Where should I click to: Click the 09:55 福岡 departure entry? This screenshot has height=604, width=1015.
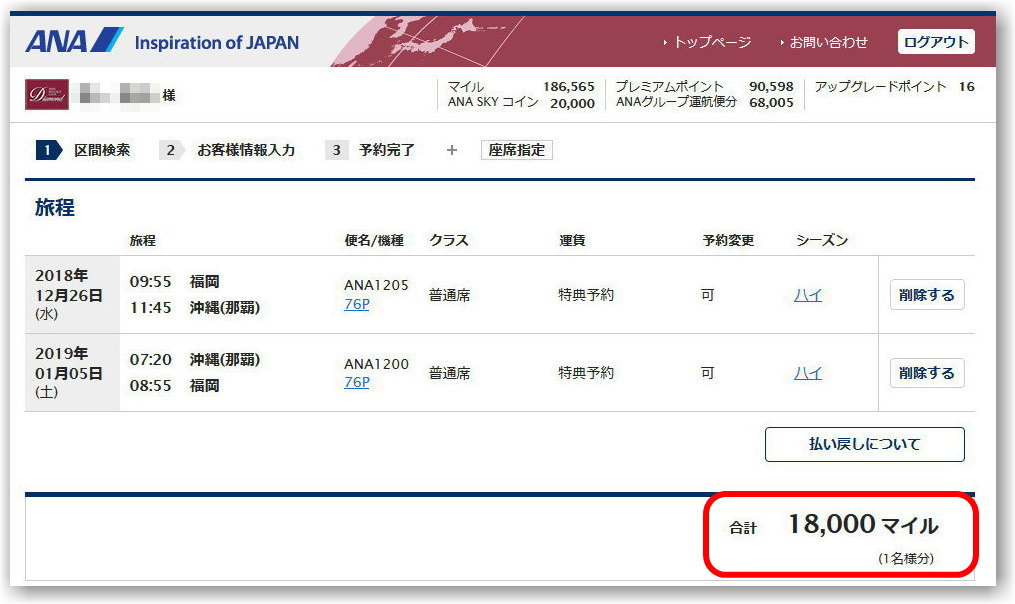pos(175,282)
